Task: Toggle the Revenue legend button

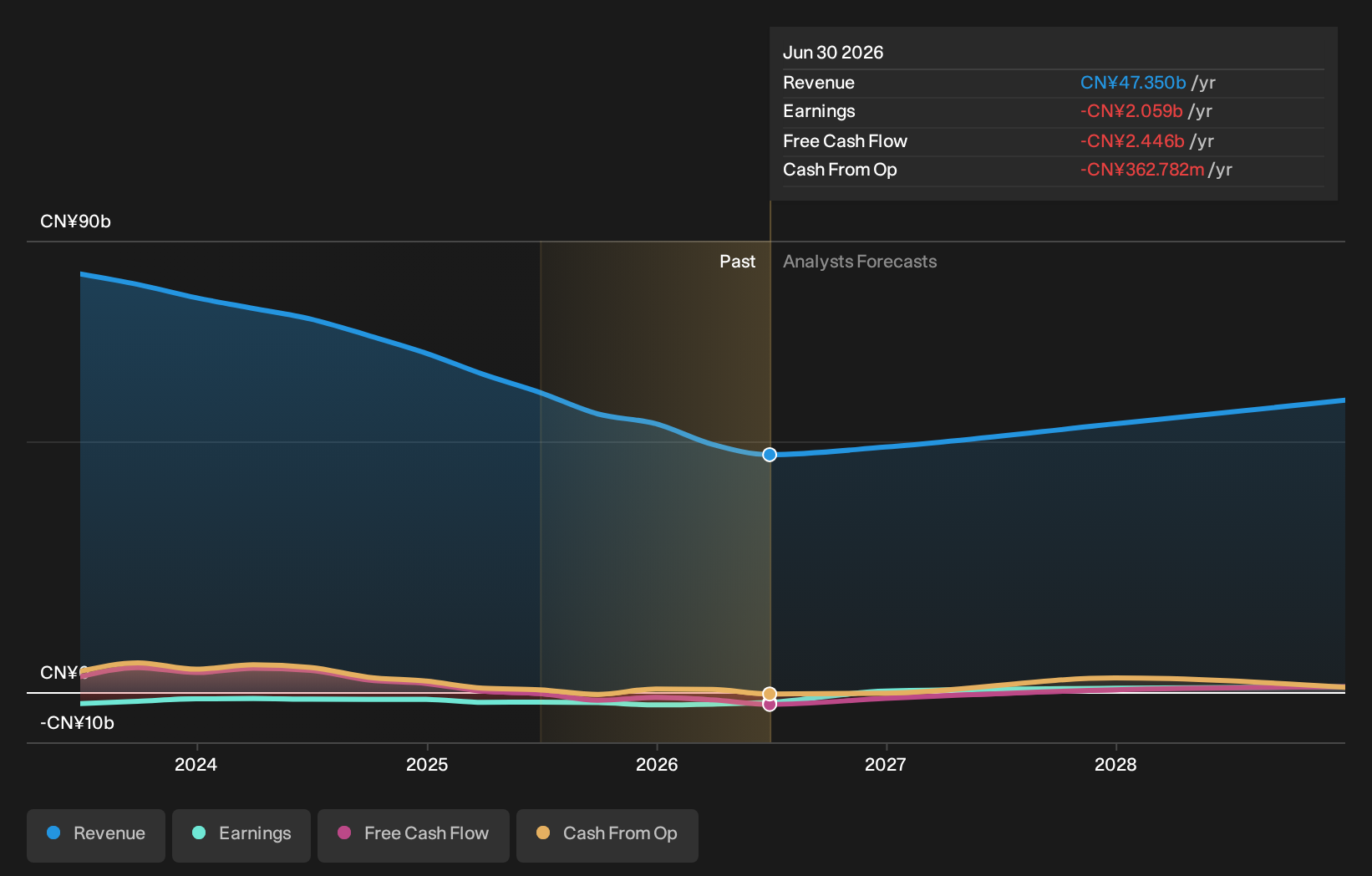Action: click(96, 835)
